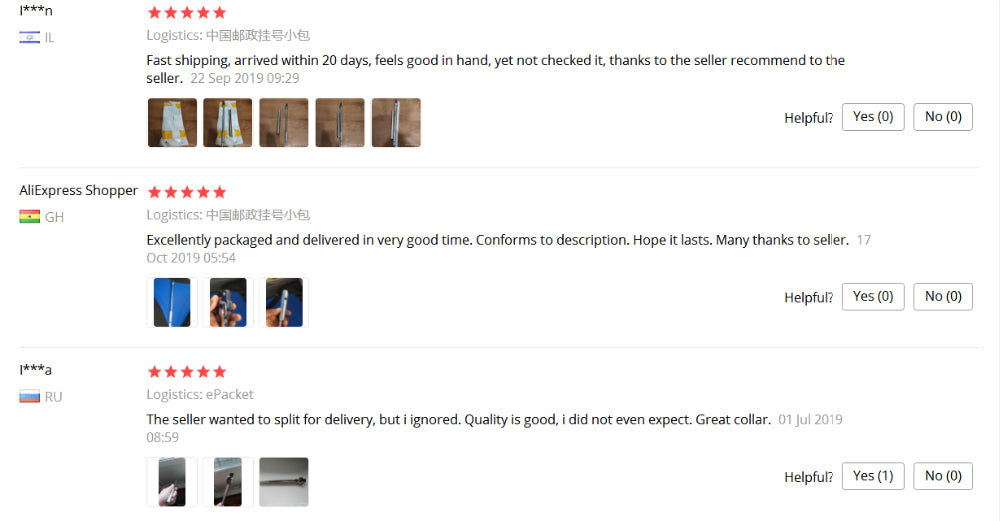
Task: Open first blue photo in Ghana review
Action: [172, 302]
